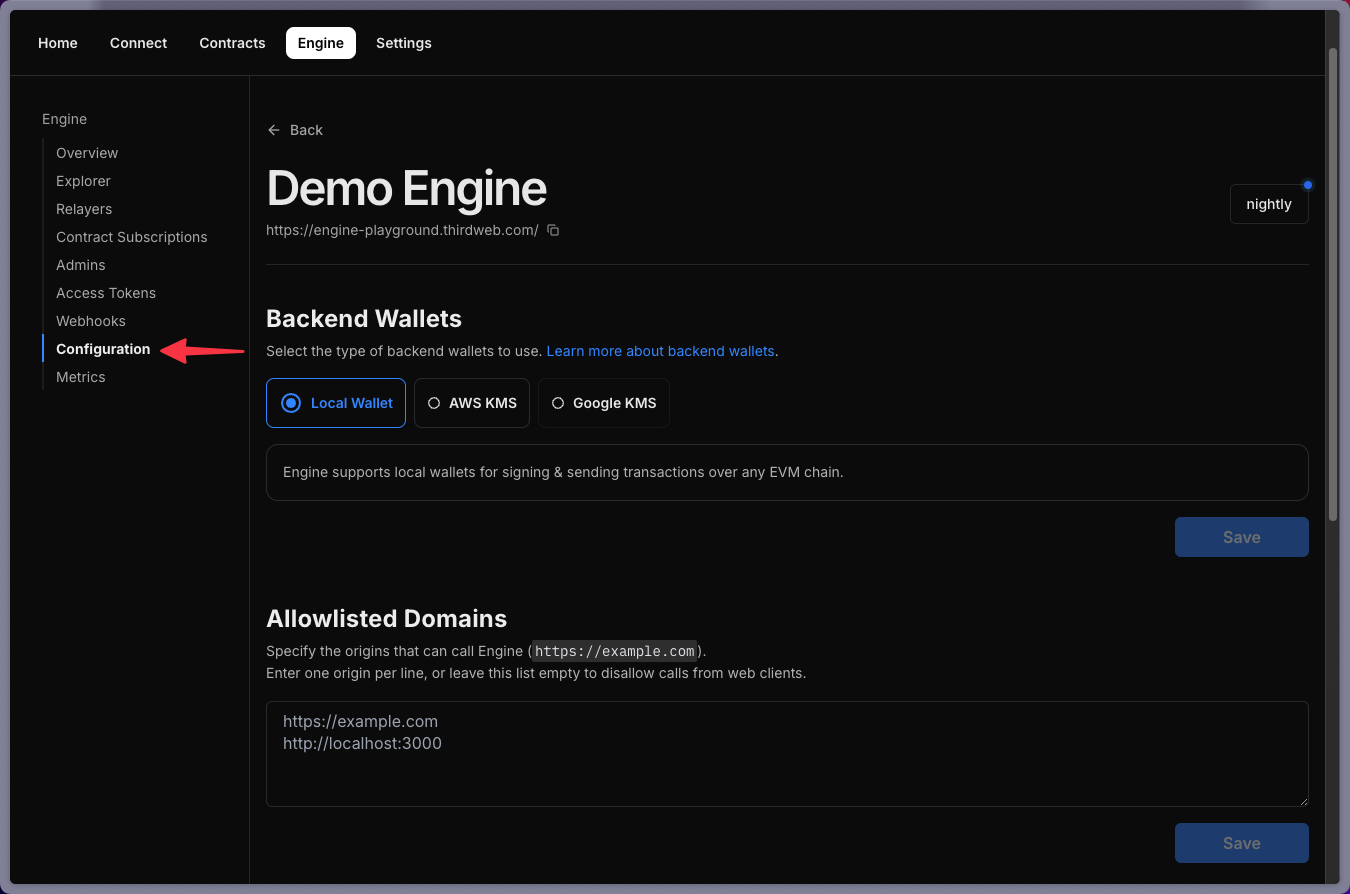Open Access Tokens in the sidebar

[106, 293]
